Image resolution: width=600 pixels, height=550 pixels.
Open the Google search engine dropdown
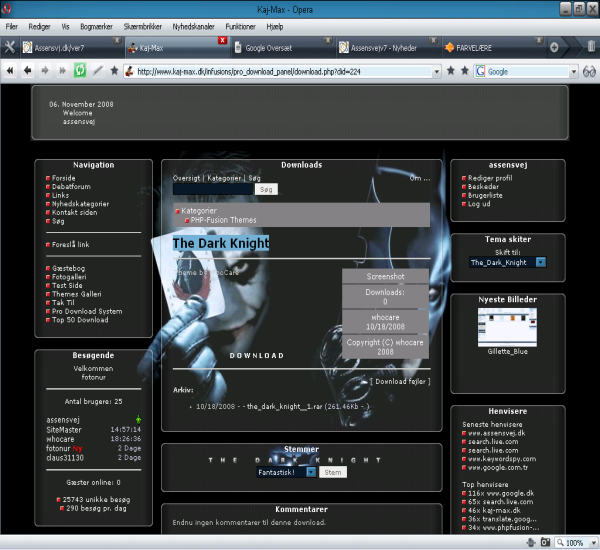coord(574,72)
